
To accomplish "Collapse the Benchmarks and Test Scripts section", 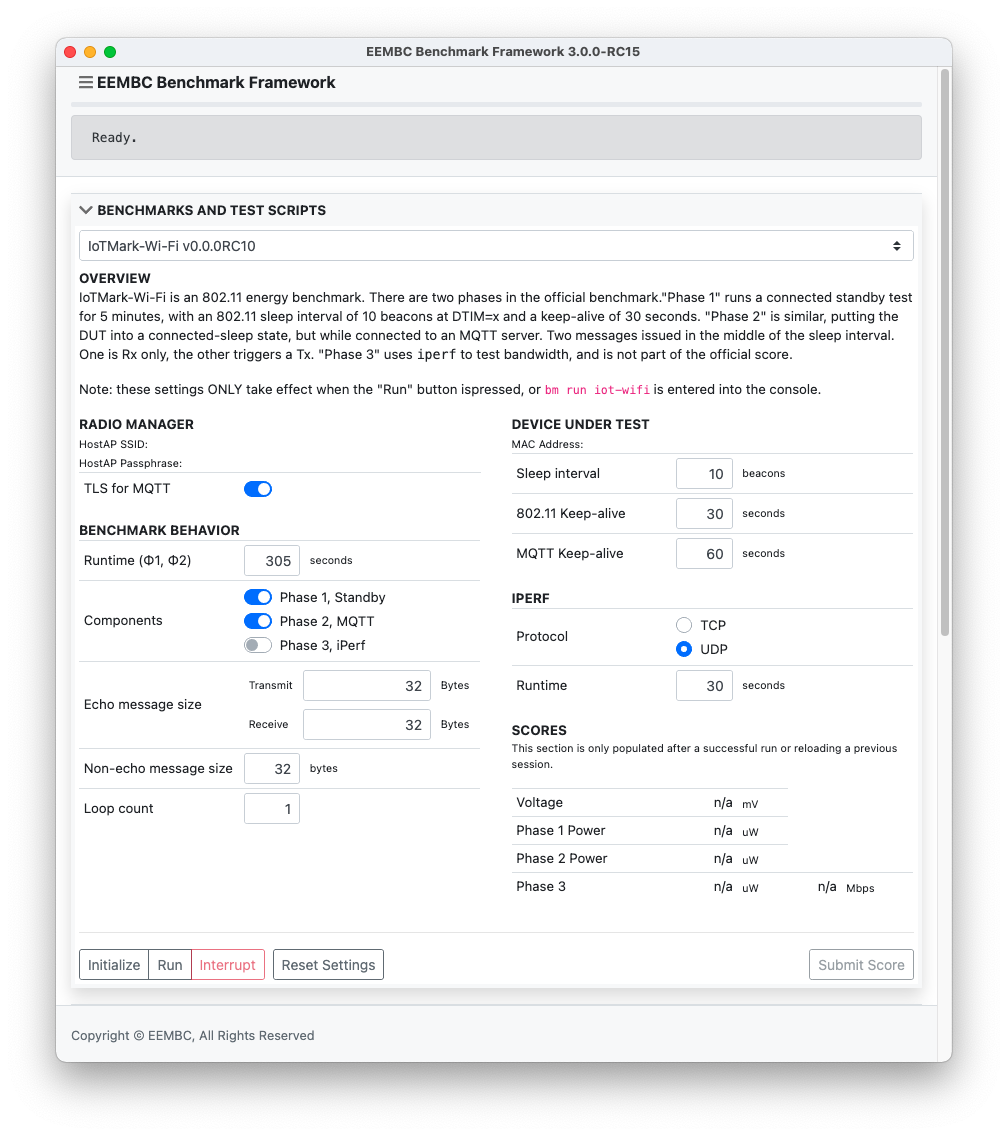I will (86, 210).
